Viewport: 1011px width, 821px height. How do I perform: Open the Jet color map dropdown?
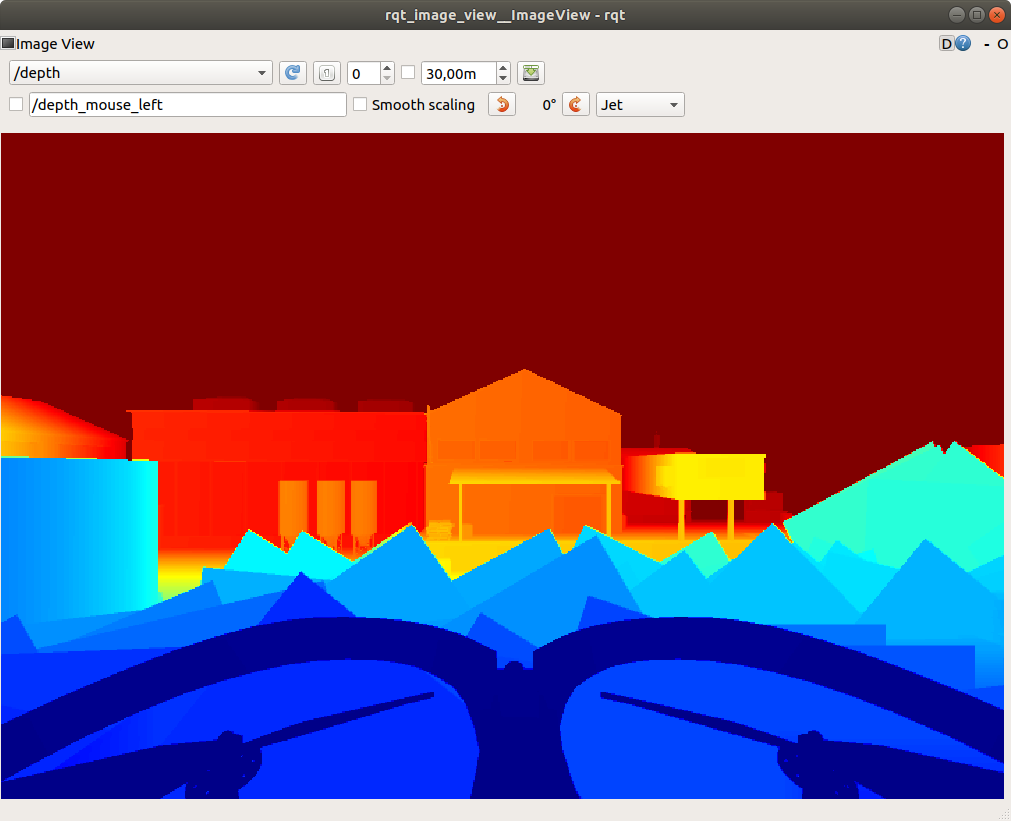(639, 104)
